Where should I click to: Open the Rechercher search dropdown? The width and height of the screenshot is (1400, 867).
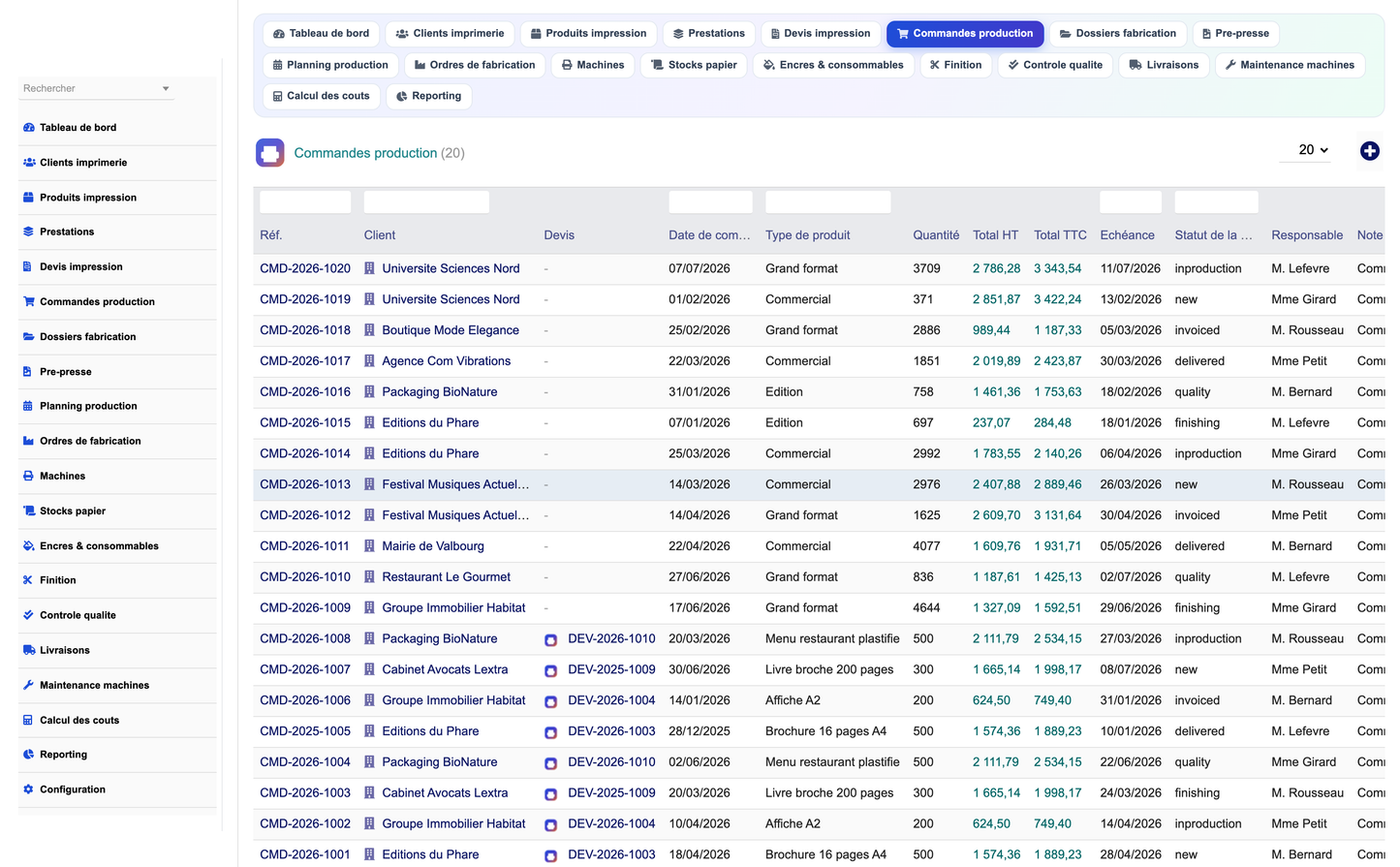[96, 88]
